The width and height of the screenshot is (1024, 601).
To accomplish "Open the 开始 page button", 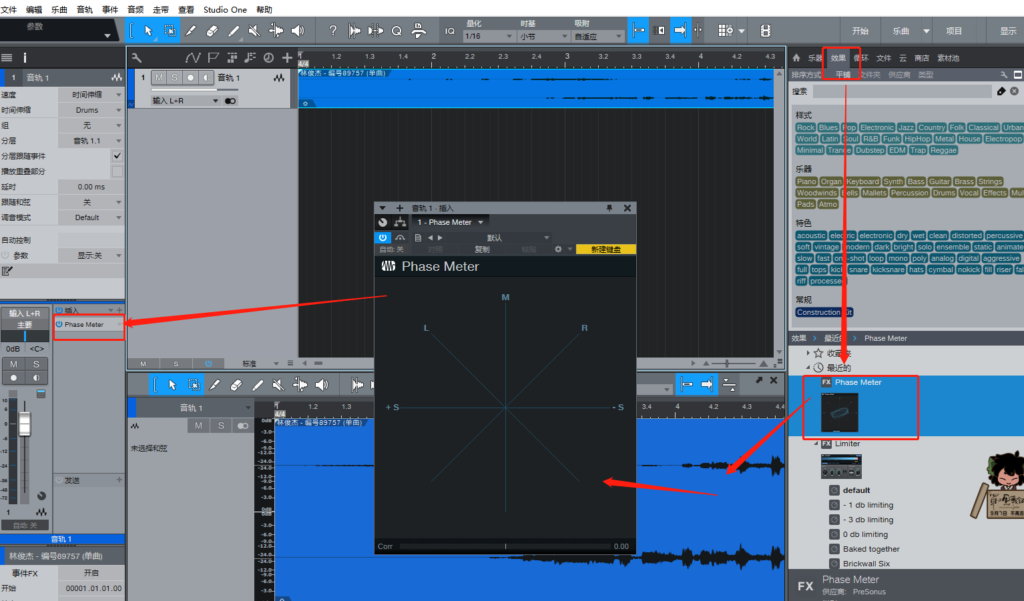I will click(x=860, y=31).
